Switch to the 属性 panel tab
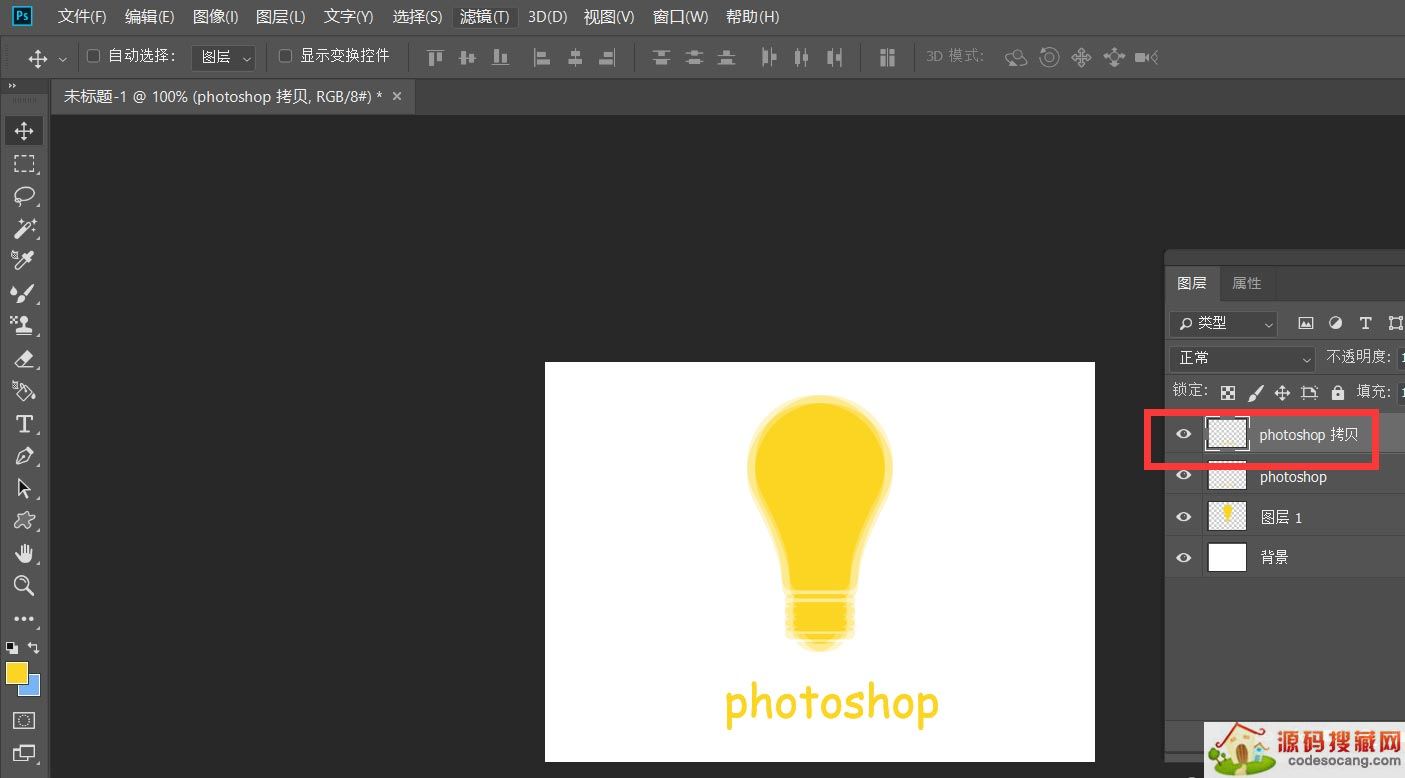 1246,283
